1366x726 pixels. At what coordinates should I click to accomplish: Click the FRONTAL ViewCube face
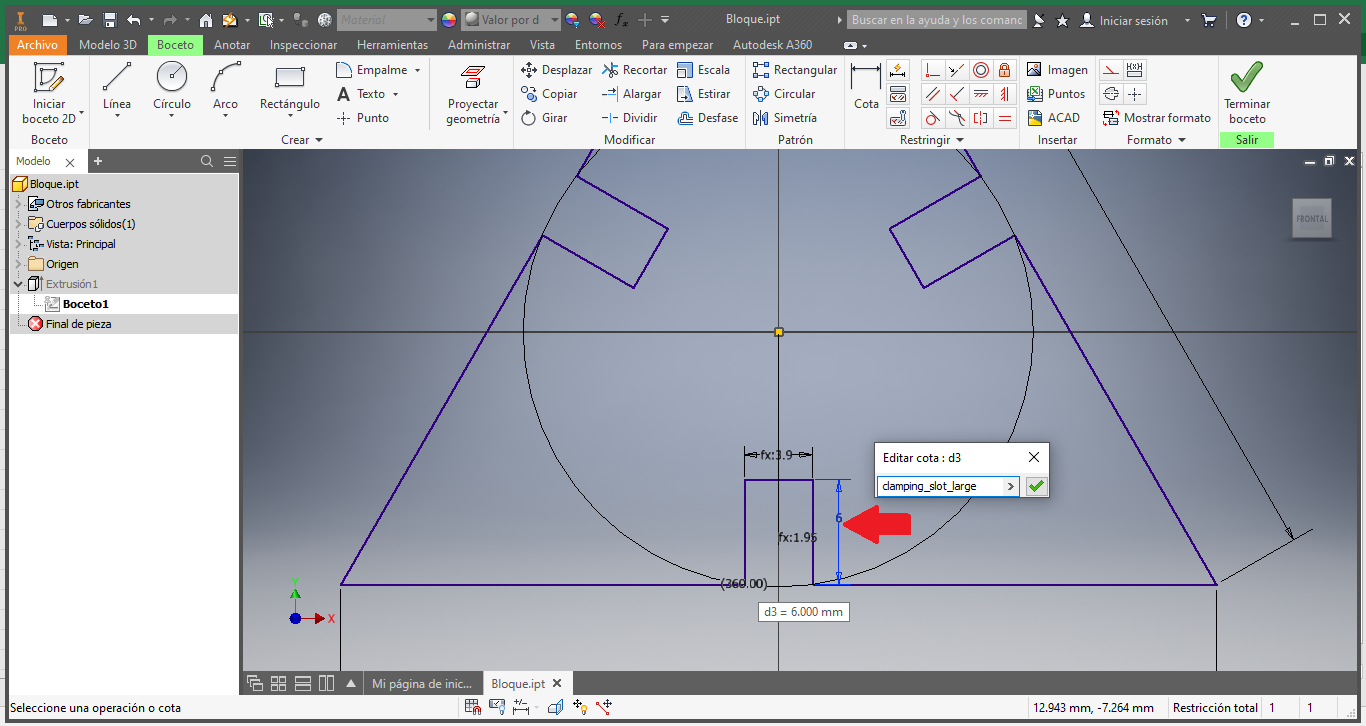click(x=1312, y=218)
